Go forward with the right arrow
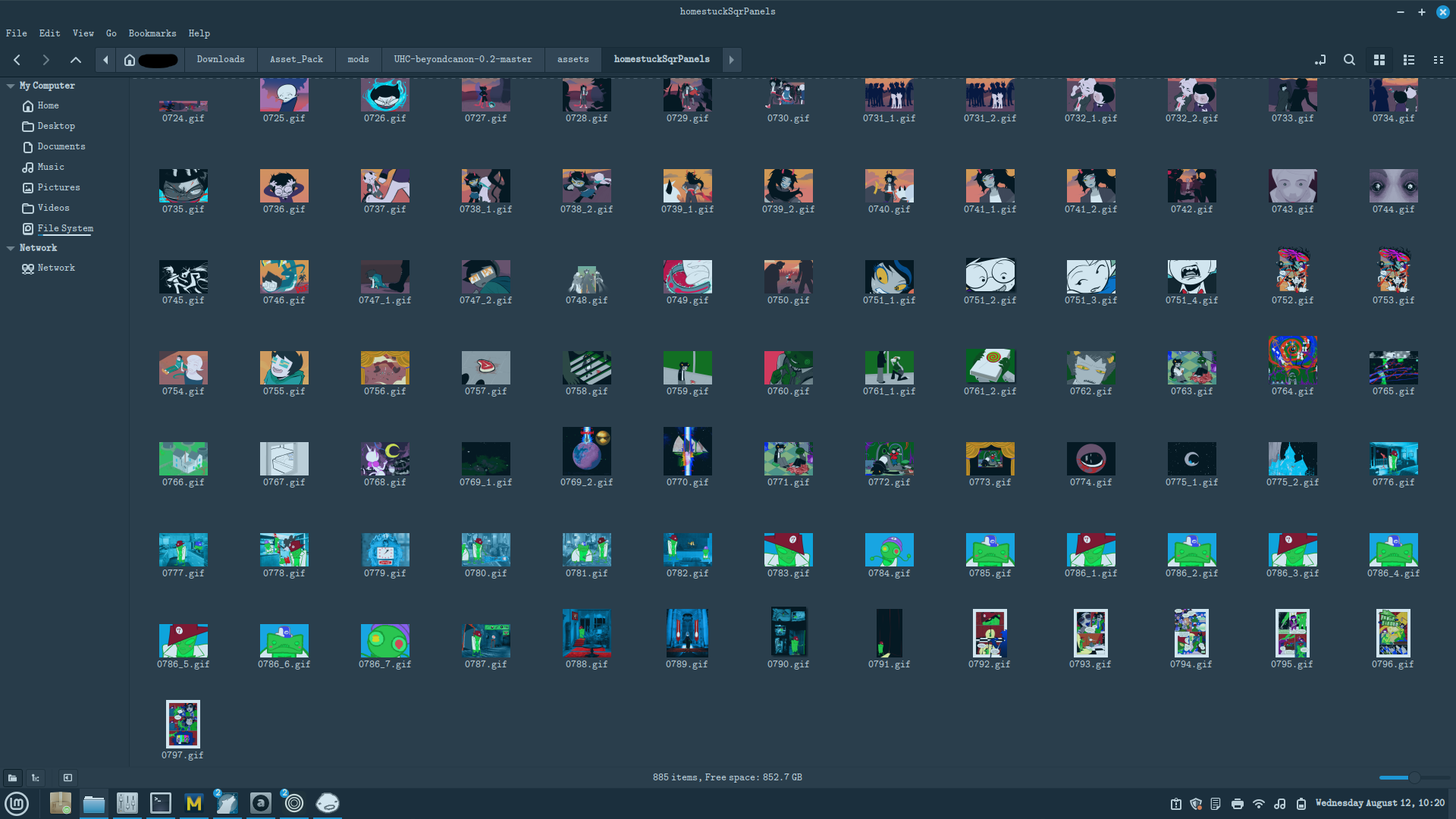Viewport: 1456px width, 819px height. (x=45, y=60)
